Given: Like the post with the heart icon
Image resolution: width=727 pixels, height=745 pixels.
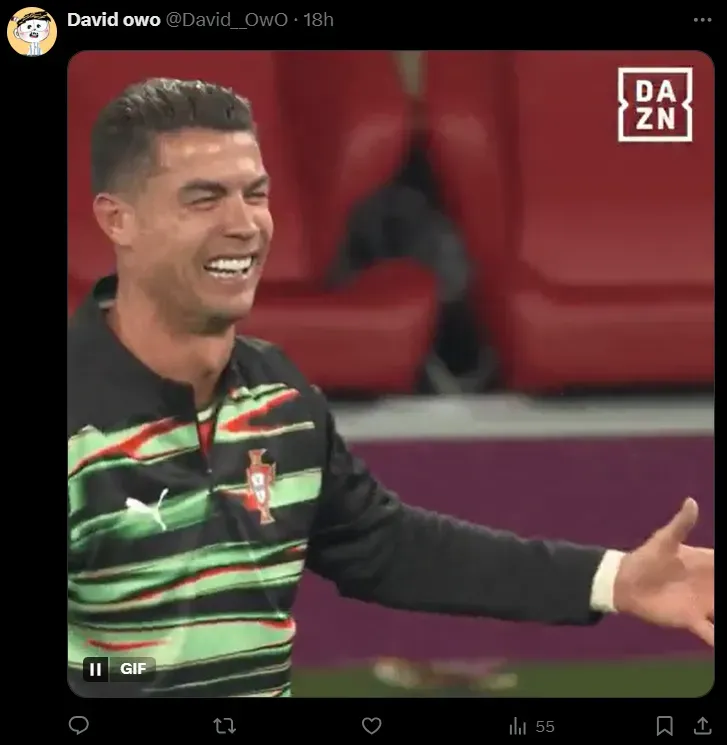Looking at the screenshot, I should pos(372,726).
